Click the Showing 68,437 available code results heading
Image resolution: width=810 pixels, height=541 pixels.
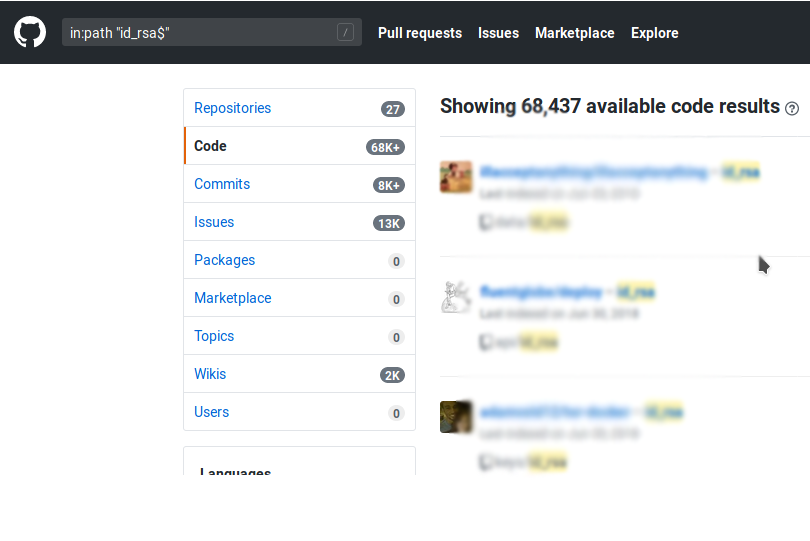[x=610, y=106]
